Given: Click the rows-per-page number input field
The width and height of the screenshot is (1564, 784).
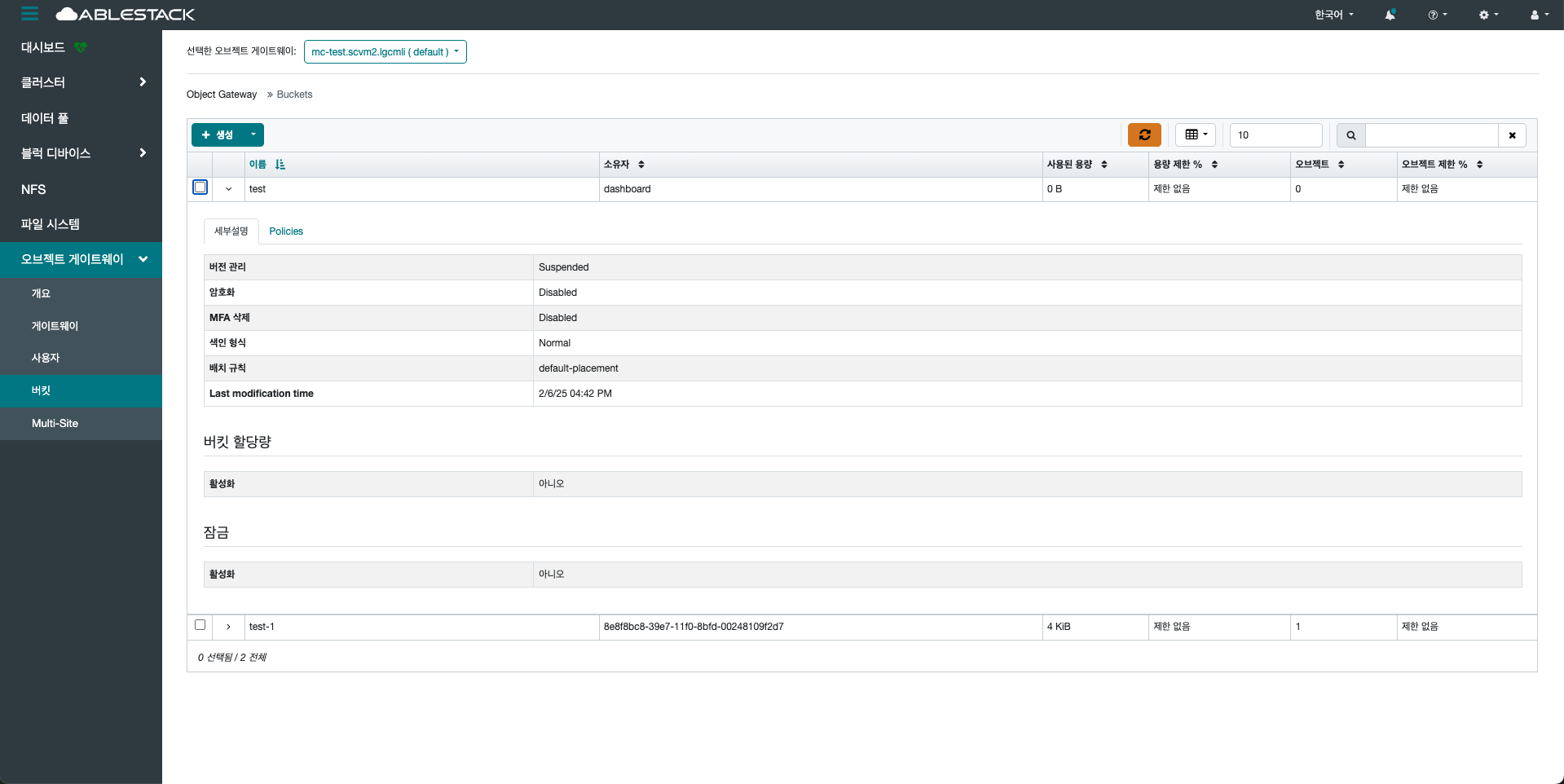Looking at the screenshot, I should pos(1275,135).
